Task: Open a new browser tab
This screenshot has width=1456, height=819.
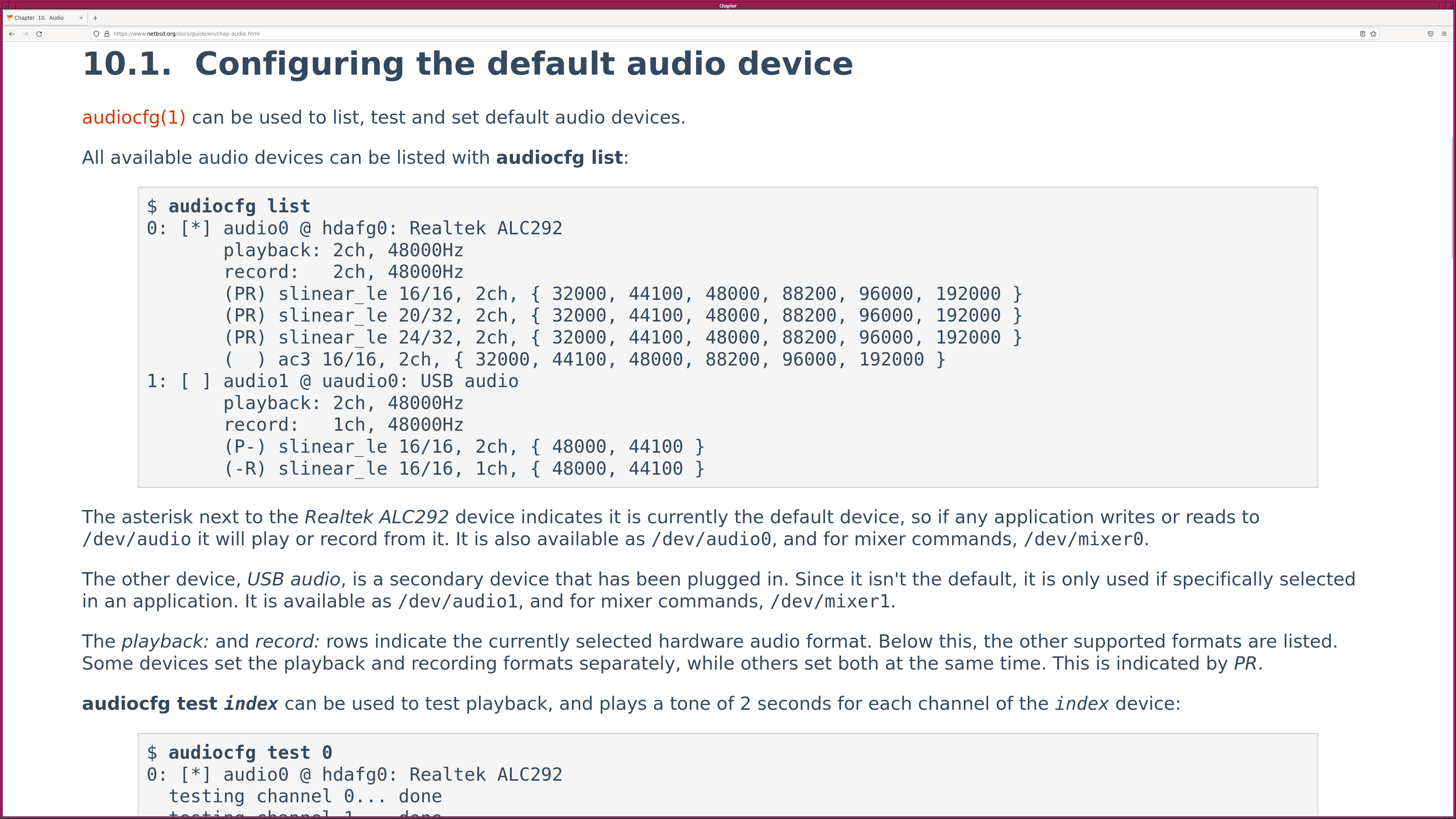Action: pos(95,18)
